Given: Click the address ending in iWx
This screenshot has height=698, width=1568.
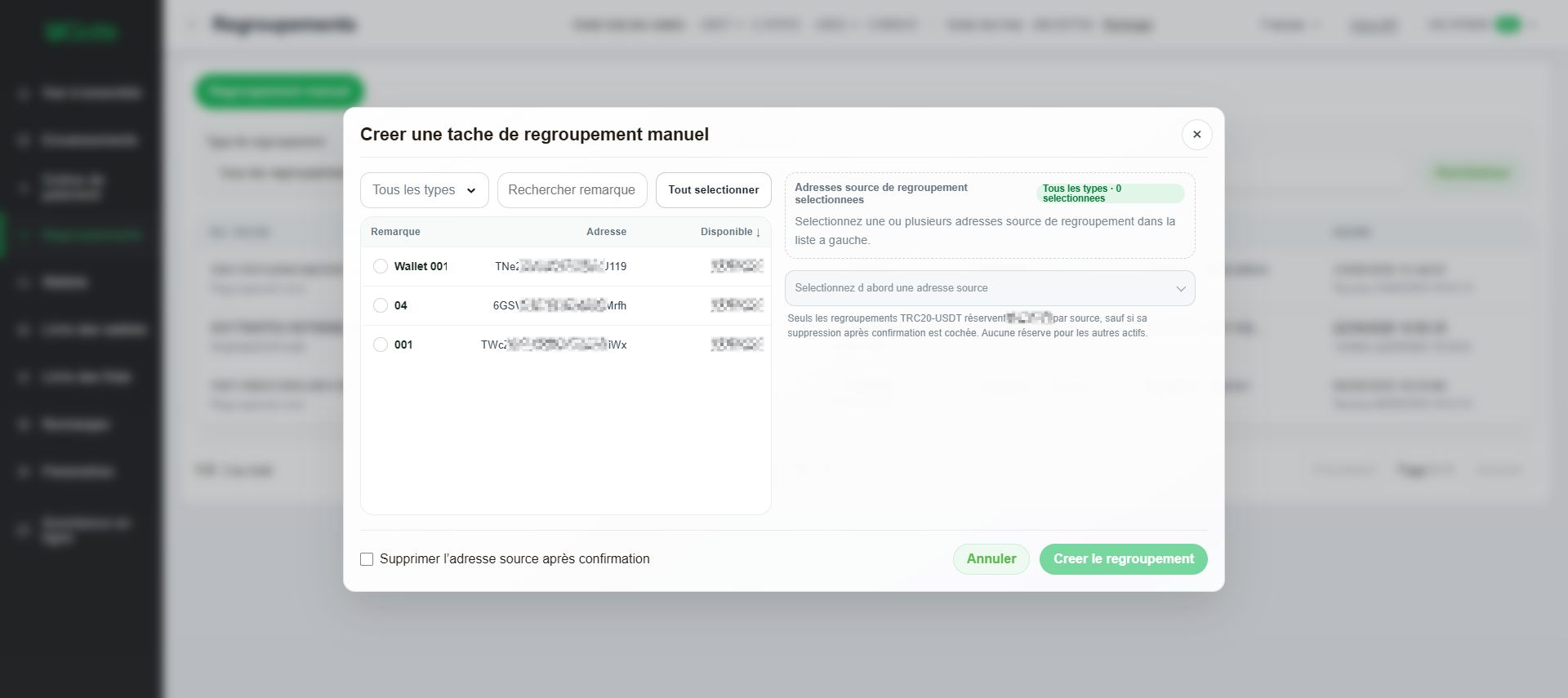Looking at the screenshot, I should (554, 345).
